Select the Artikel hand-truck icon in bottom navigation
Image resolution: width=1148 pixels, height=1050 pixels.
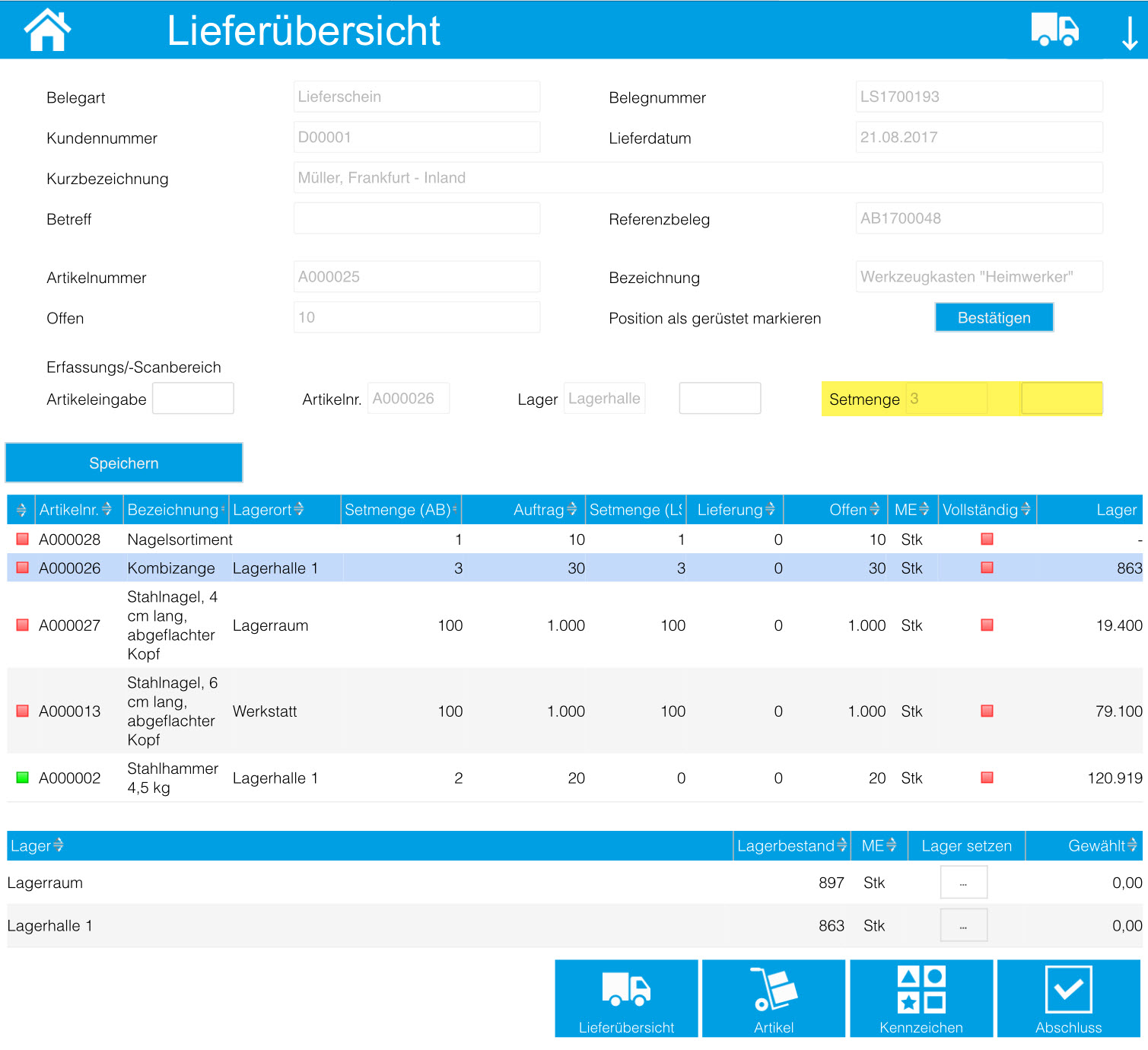[x=773, y=989]
